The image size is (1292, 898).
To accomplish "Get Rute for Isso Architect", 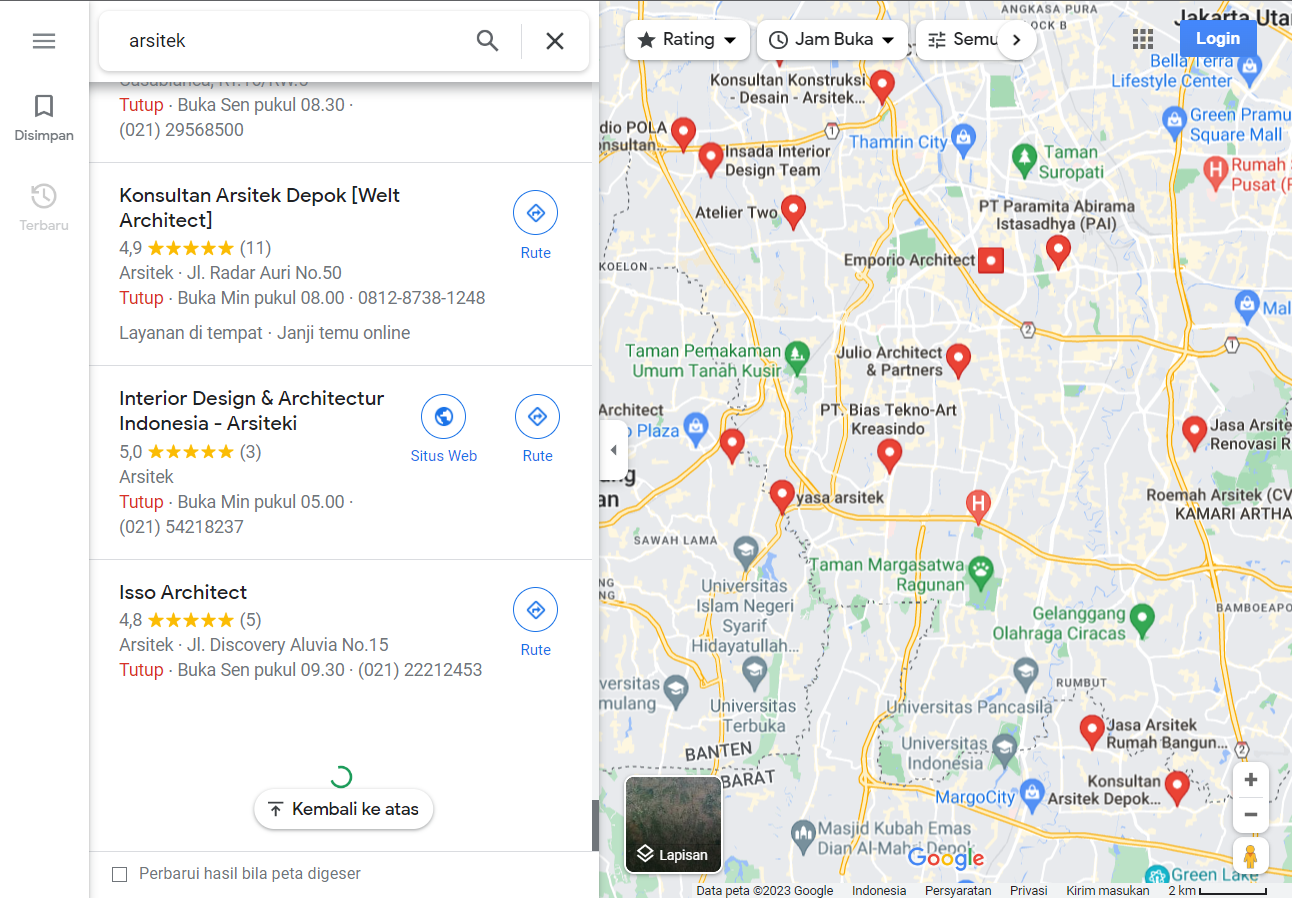I will (x=536, y=623).
